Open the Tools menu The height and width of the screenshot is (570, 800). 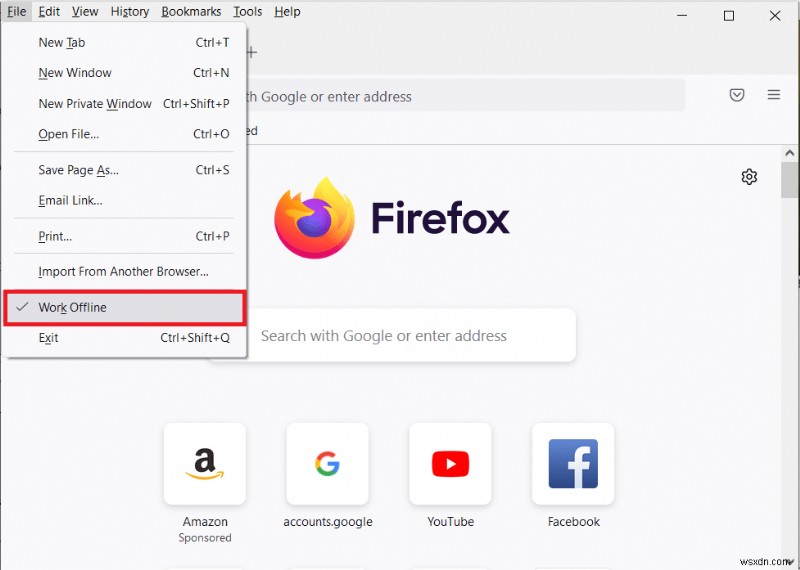(x=247, y=11)
